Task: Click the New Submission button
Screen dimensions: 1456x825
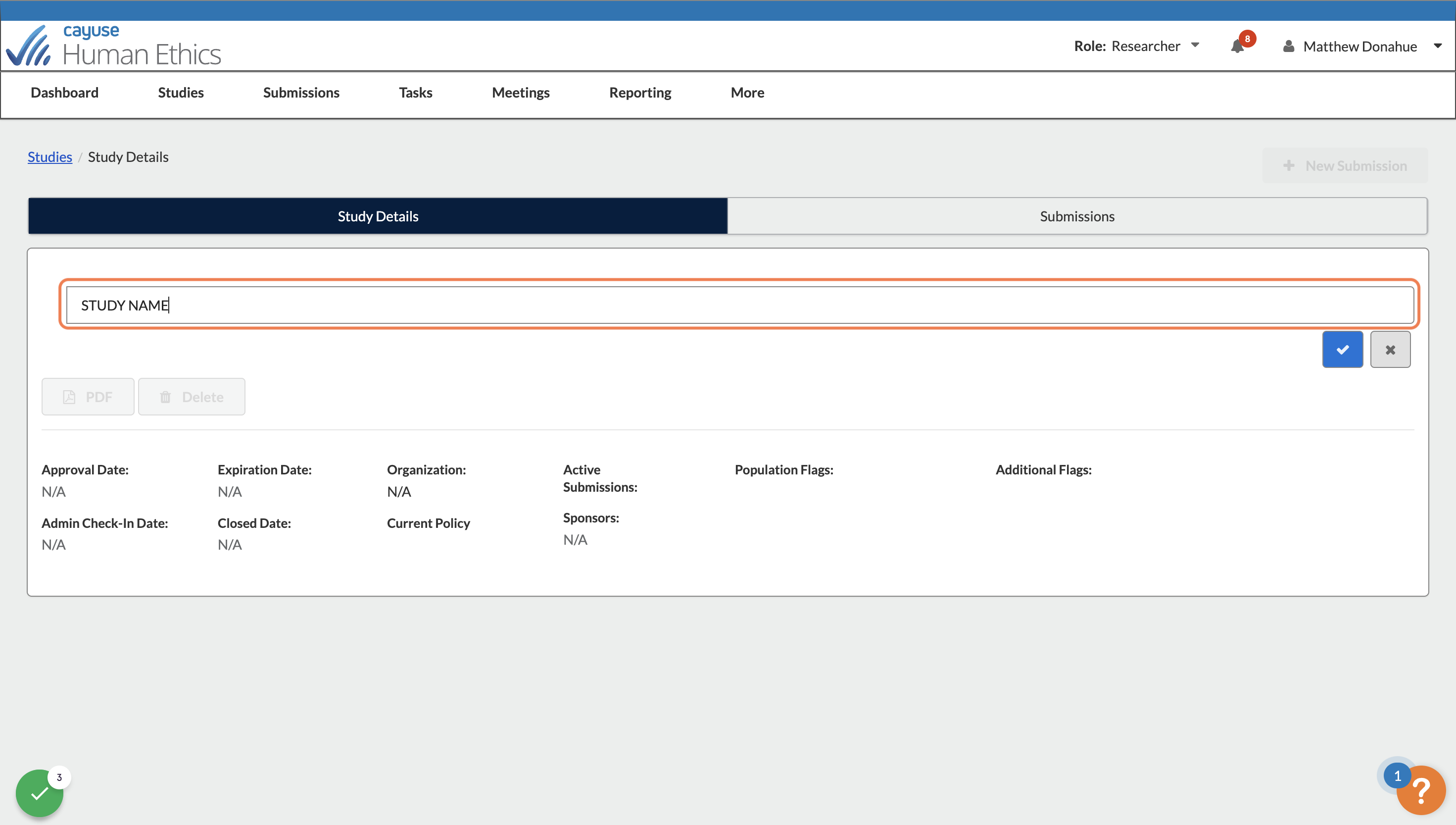Action: 1345,166
